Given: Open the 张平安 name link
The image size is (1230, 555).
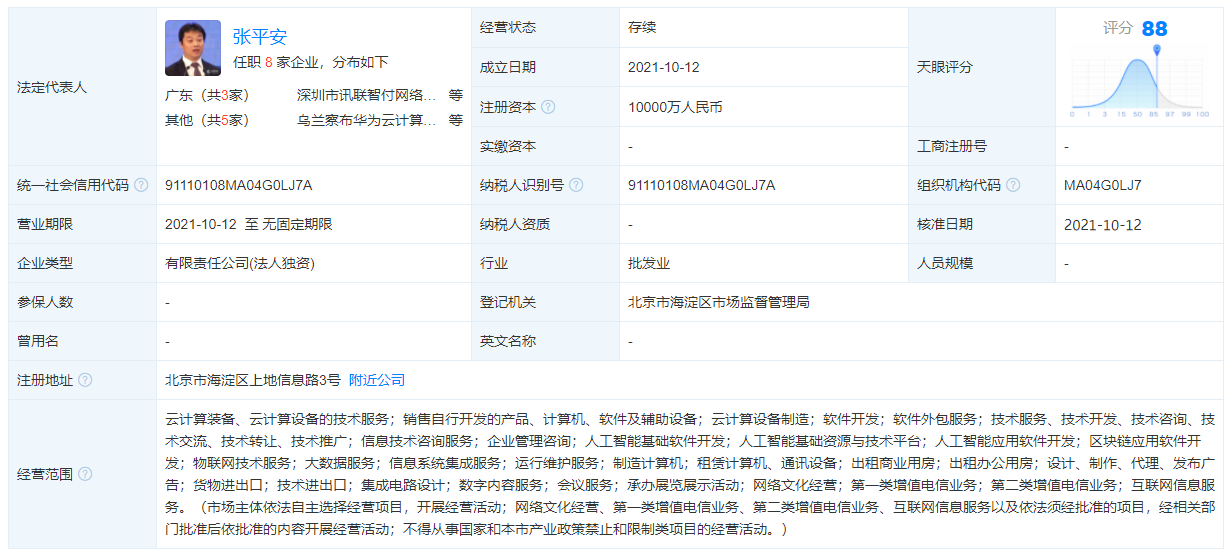Looking at the screenshot, I should 260,37.
